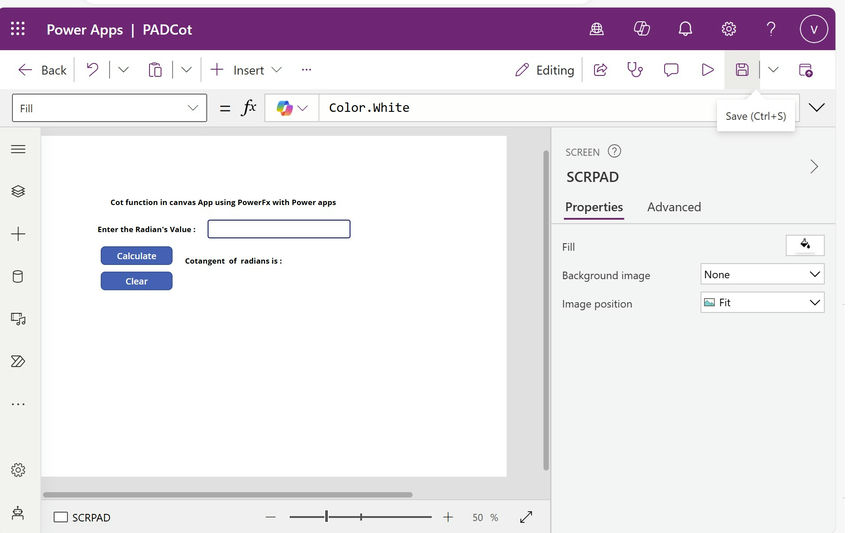The image size is (850, 533).
Task: Open notifications bell
Action: [x=685, y=29]
